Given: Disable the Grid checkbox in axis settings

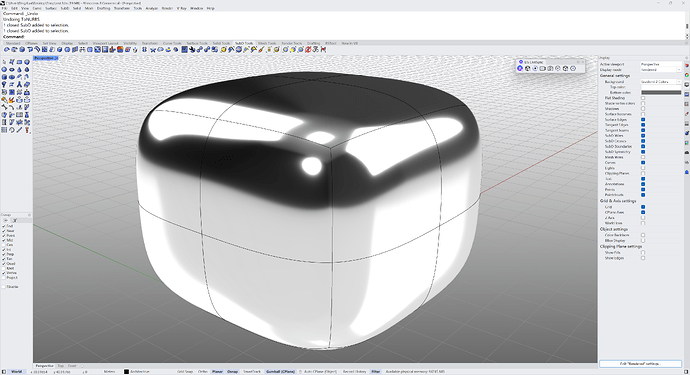Looking at the screenshot, I should (643, 207).
